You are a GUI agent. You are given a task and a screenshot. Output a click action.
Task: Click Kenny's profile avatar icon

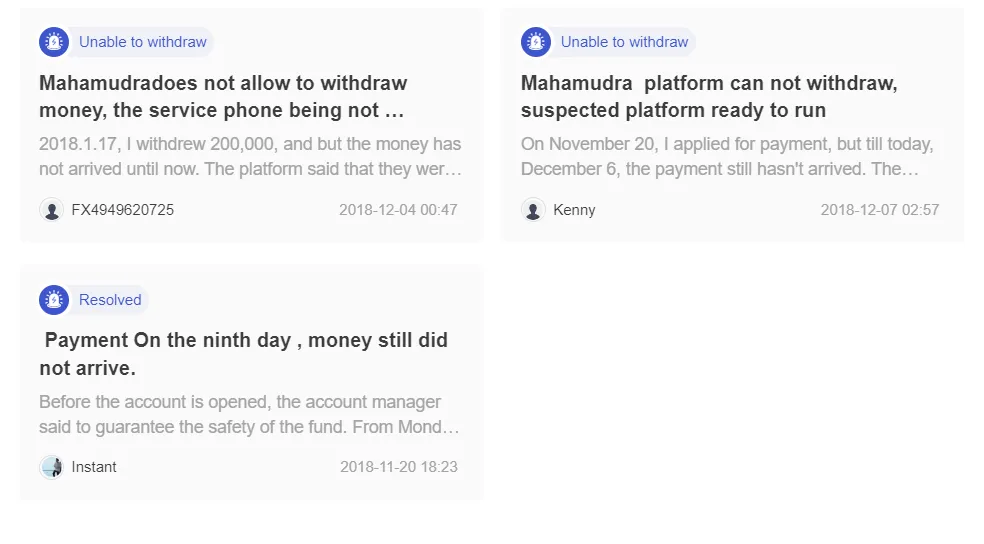click(533, 210)
